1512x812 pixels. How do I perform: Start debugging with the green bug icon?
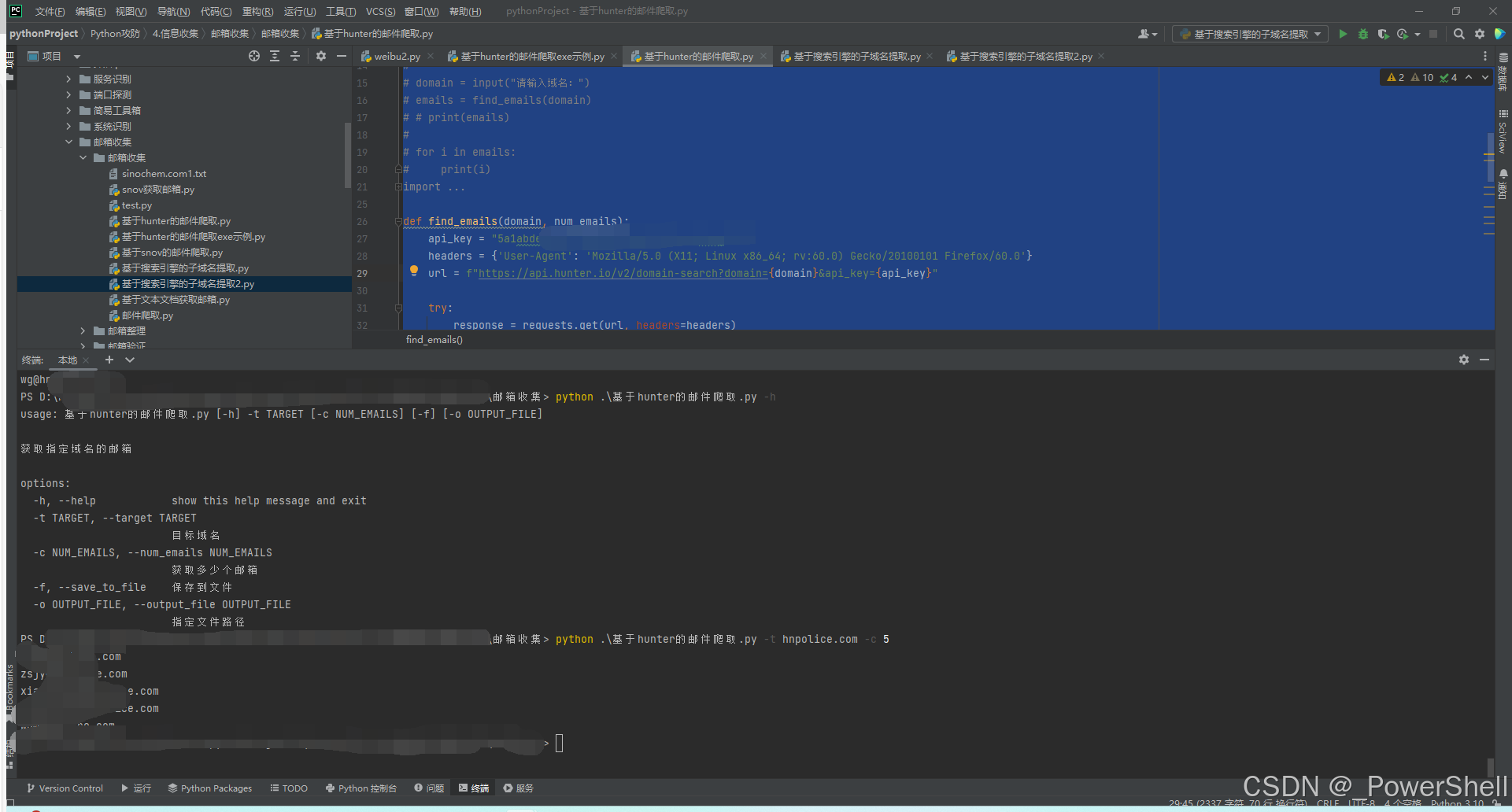click(x=1363, y=34)
